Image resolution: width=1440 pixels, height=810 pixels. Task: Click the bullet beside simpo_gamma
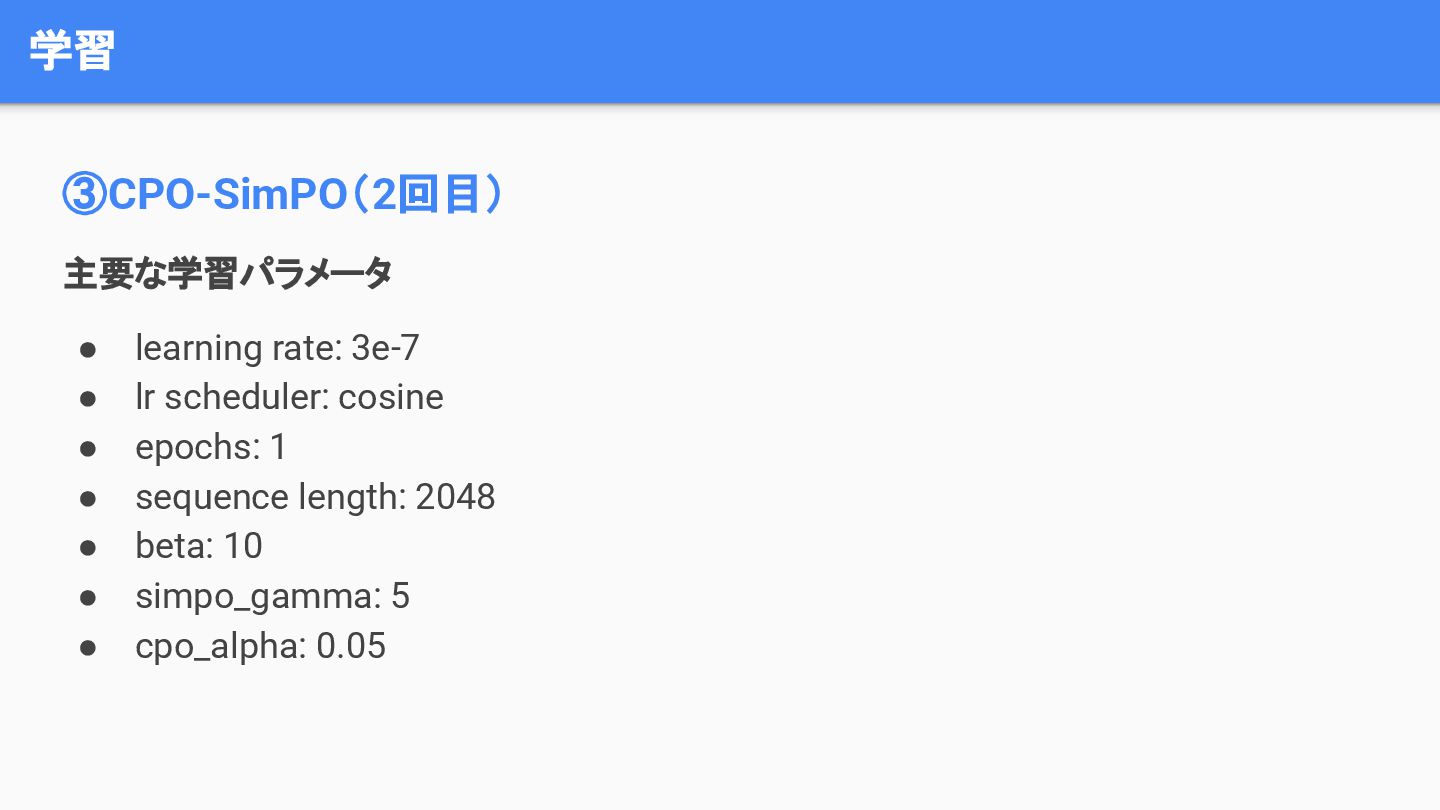(88, 597)
